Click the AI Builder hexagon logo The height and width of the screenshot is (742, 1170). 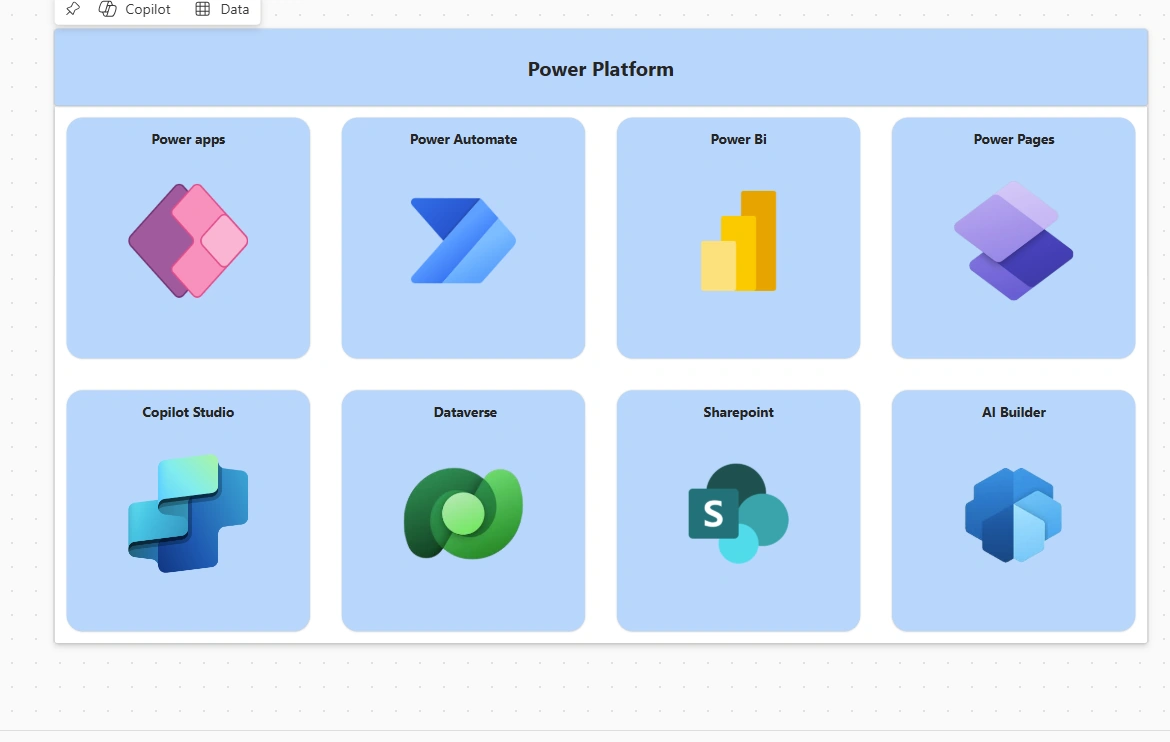(x=1013, y=515)
